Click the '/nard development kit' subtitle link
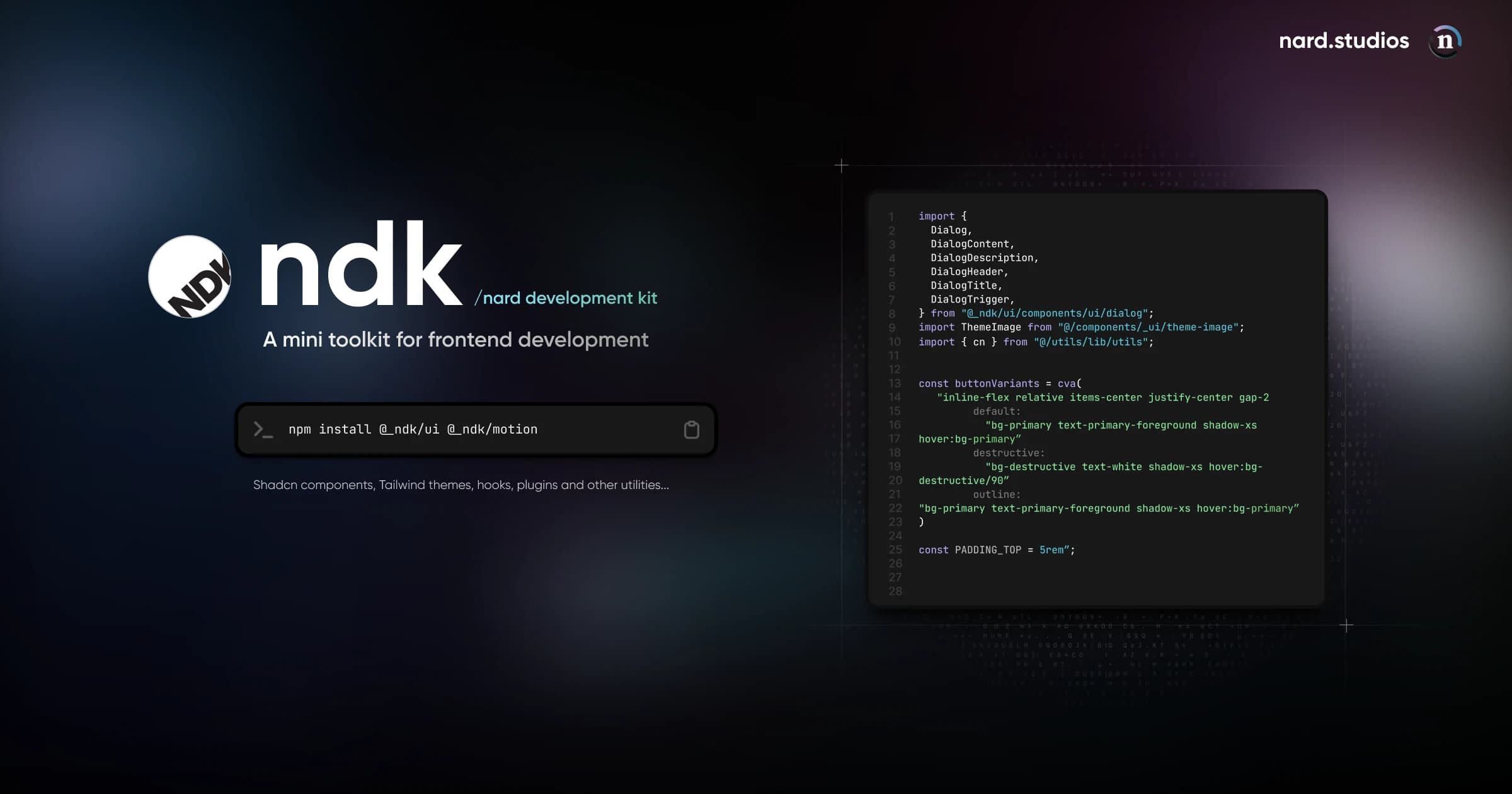This screenshot has width=1512, height=794. 566,298
